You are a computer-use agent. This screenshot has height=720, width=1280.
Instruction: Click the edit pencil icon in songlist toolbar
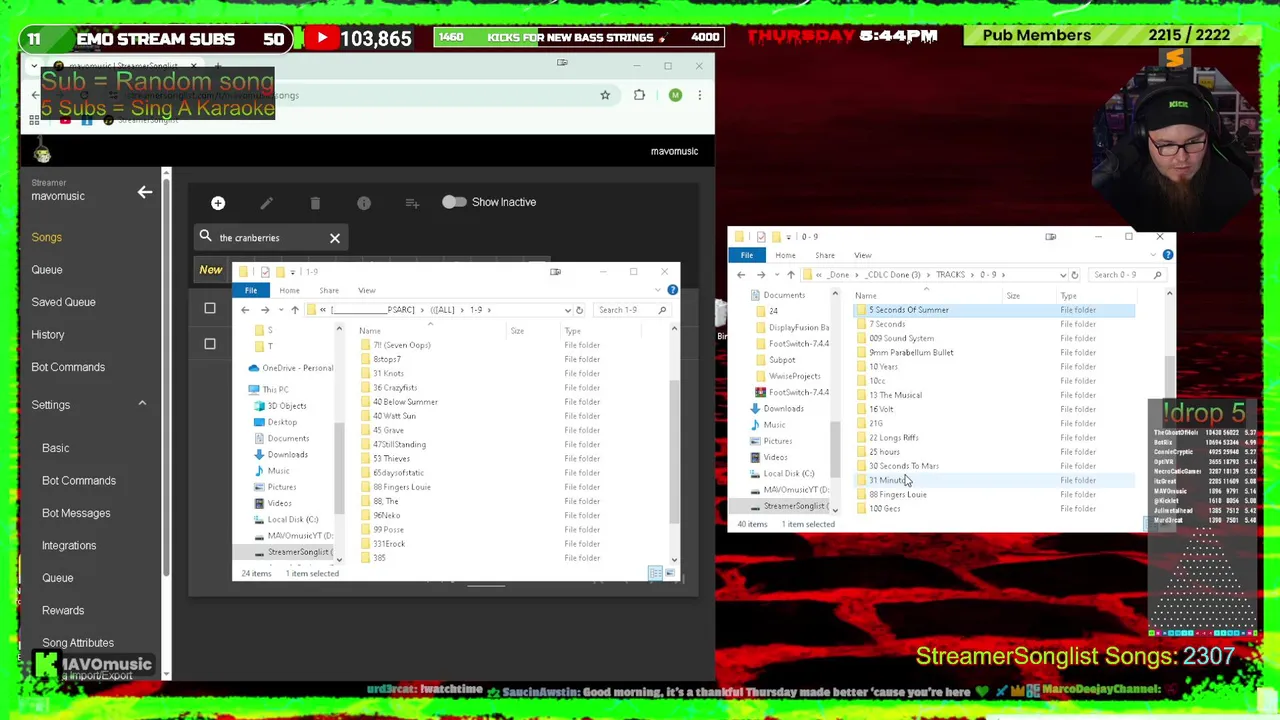(266, 203)
